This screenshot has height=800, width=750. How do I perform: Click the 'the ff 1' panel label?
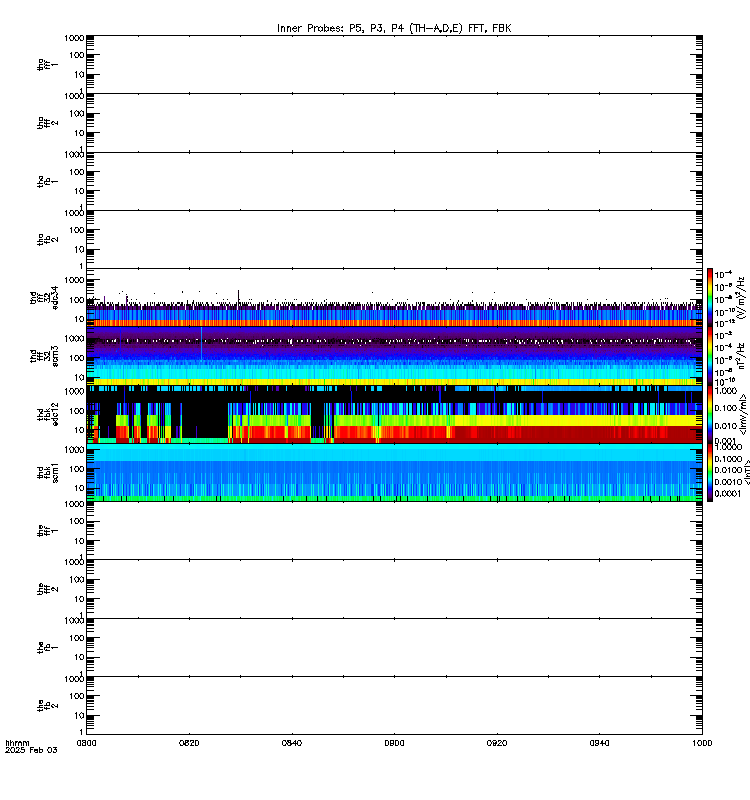[47, 531]
